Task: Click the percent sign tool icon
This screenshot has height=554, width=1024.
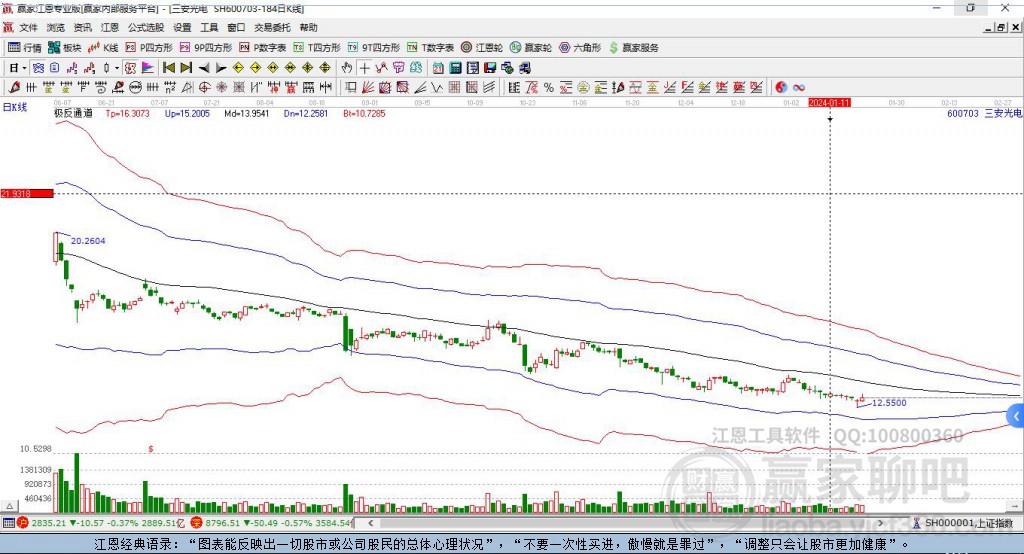Action: click(549, 88)
